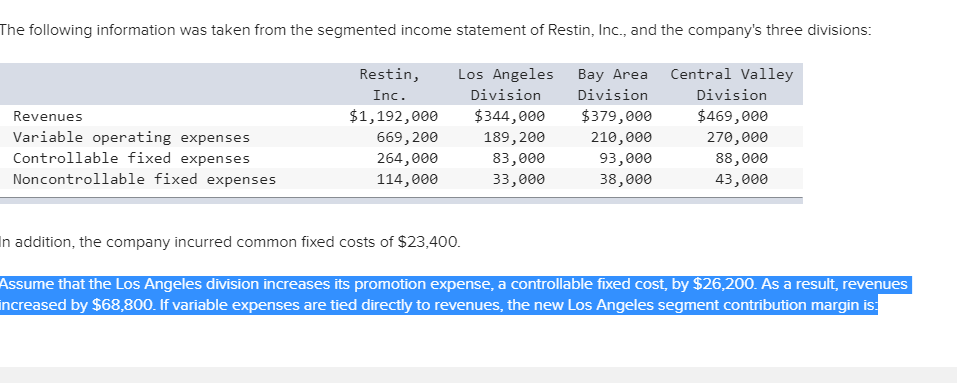957x383 pixels.
Task: Click the Central Valley Division header
Action: (732, 85)
